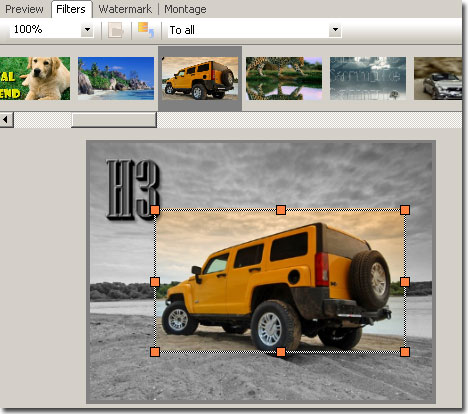Click the bottom-right selection handle

pyautogui.click(x=405, y=352)
